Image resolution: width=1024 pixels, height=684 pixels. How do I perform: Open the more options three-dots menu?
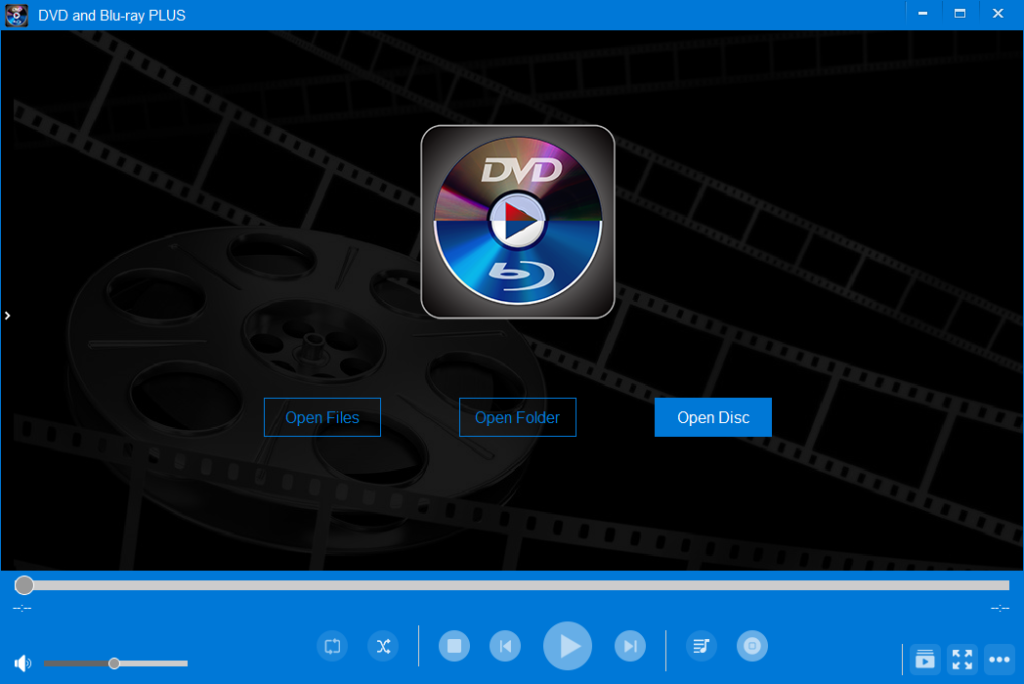[x=999, y=659]
